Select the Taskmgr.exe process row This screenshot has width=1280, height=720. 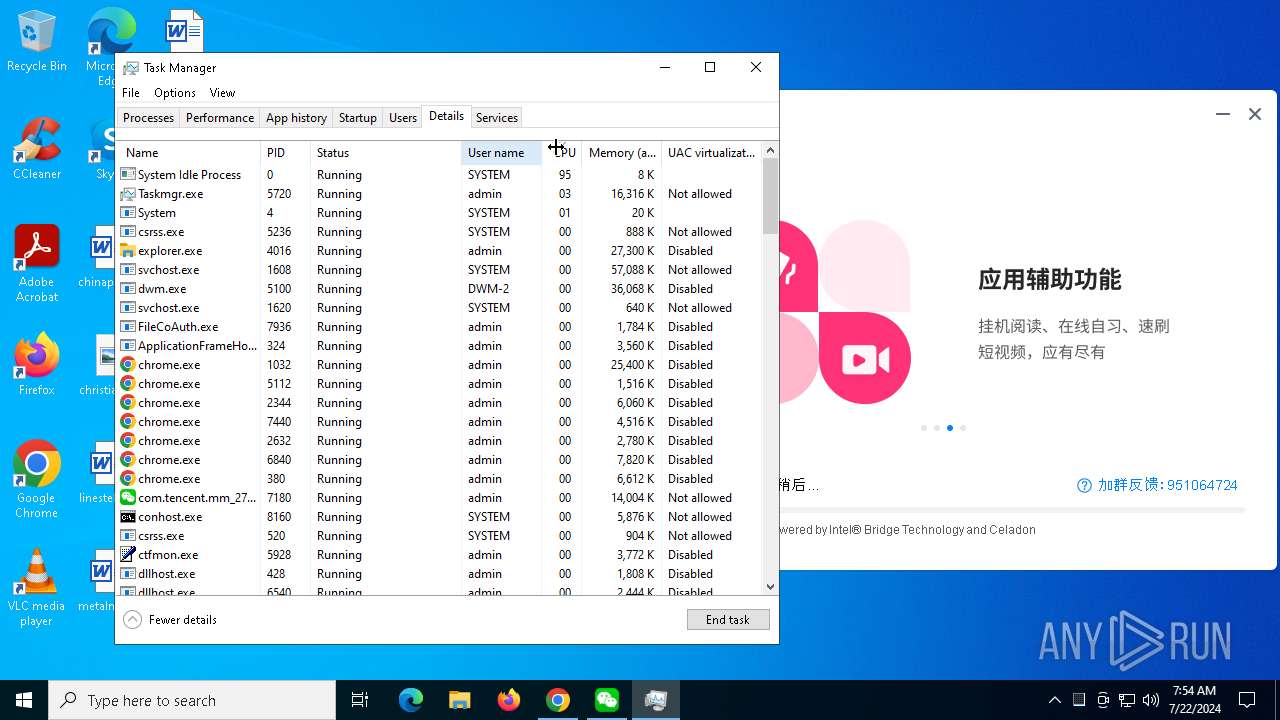pos(438,194)
